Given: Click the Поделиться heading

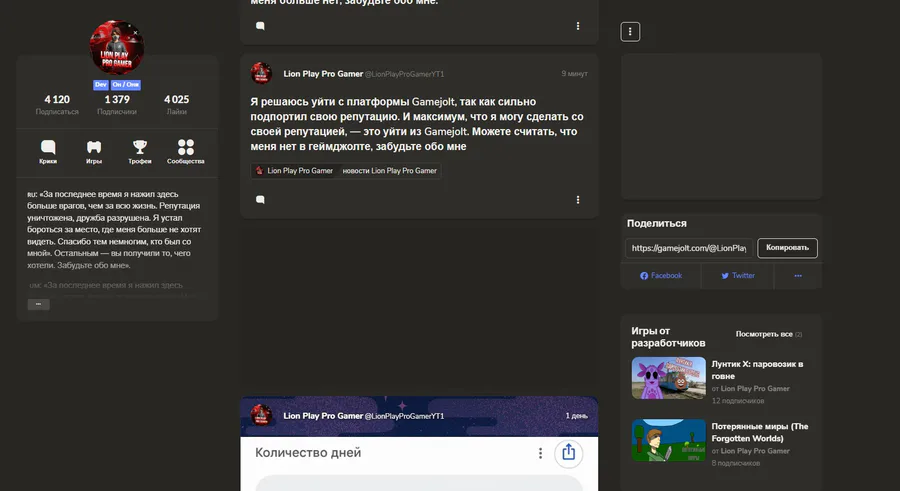Looking at the screenshot, I should point(657,223).
